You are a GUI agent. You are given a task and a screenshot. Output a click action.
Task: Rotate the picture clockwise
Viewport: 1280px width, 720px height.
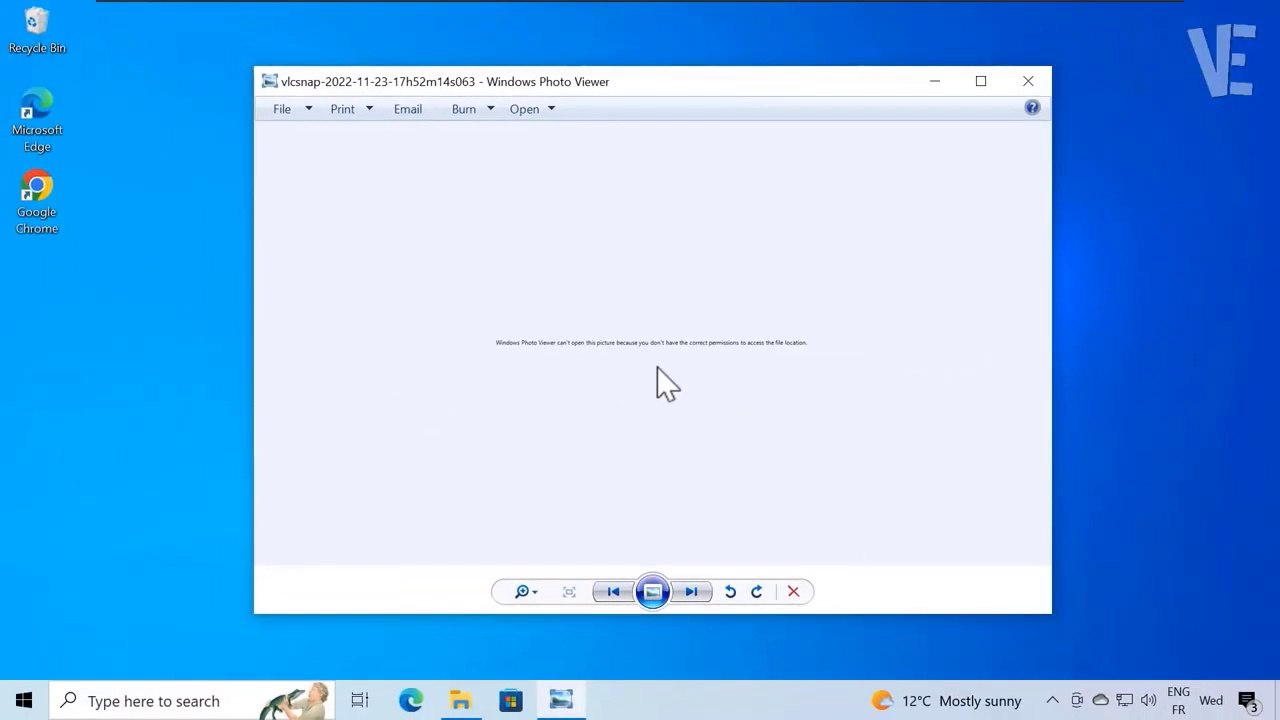[757, 592]
